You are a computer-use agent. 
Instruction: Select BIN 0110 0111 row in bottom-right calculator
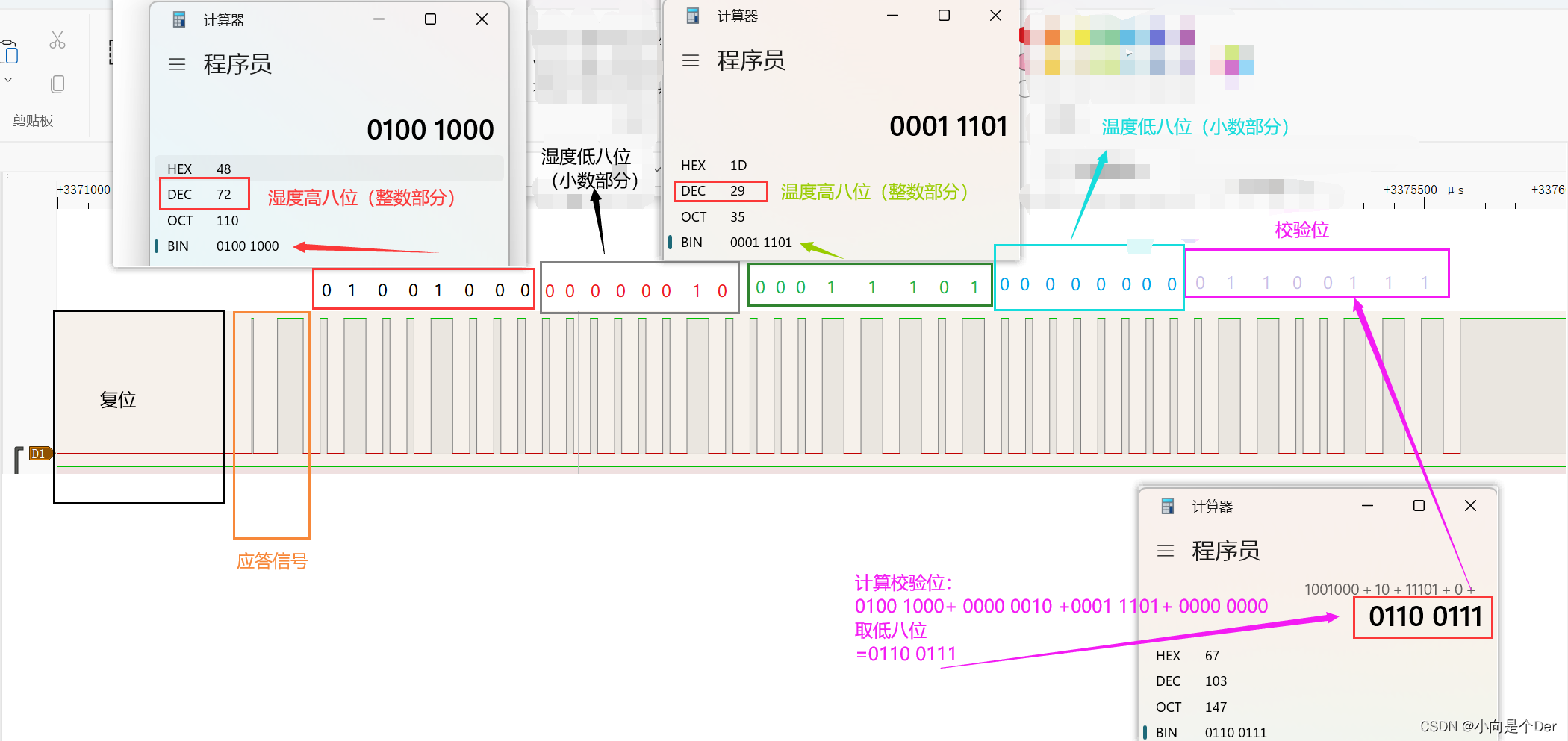click(1319, 733)
